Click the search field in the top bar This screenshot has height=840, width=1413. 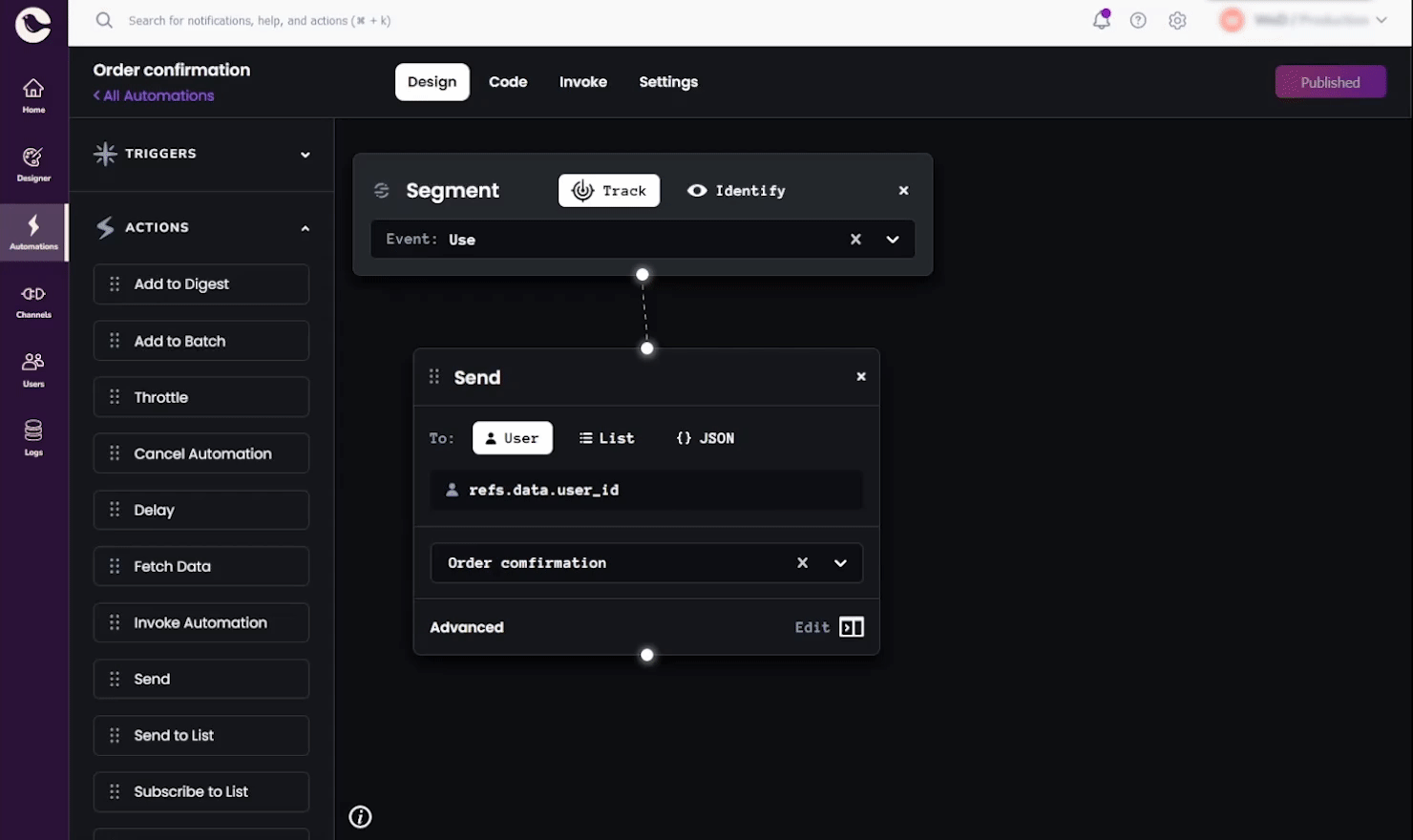point(286,19)
